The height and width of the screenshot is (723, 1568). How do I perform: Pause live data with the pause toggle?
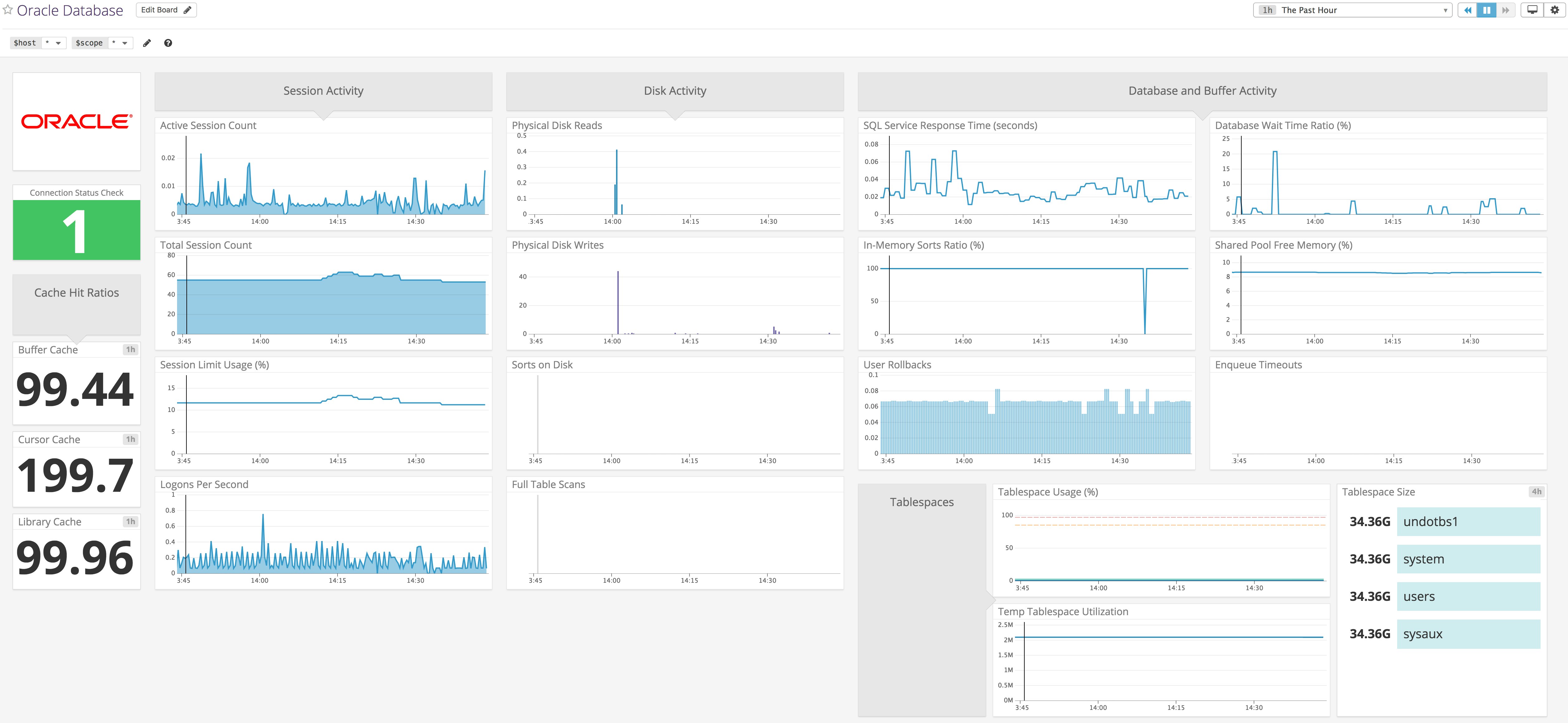tap(1486, 10)
